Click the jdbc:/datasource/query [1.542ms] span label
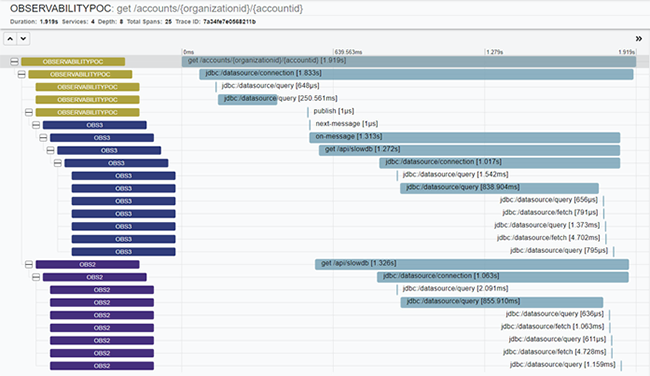 [456, 174]
